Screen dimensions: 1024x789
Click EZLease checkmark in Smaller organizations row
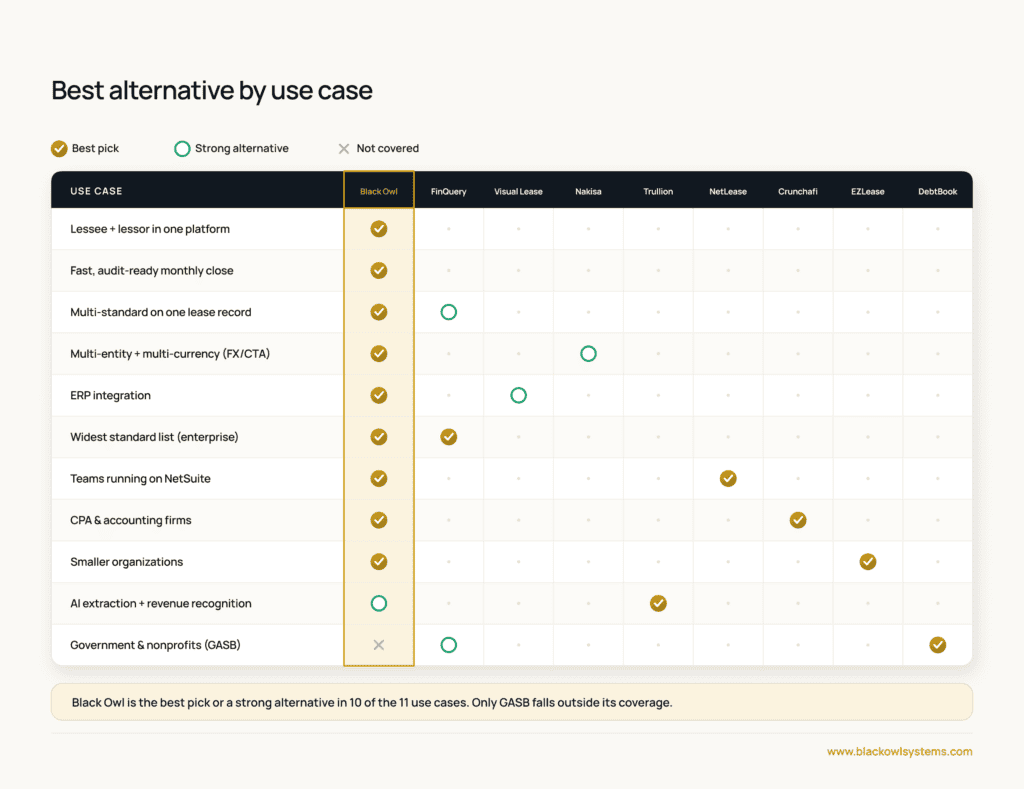click(868, 562)
